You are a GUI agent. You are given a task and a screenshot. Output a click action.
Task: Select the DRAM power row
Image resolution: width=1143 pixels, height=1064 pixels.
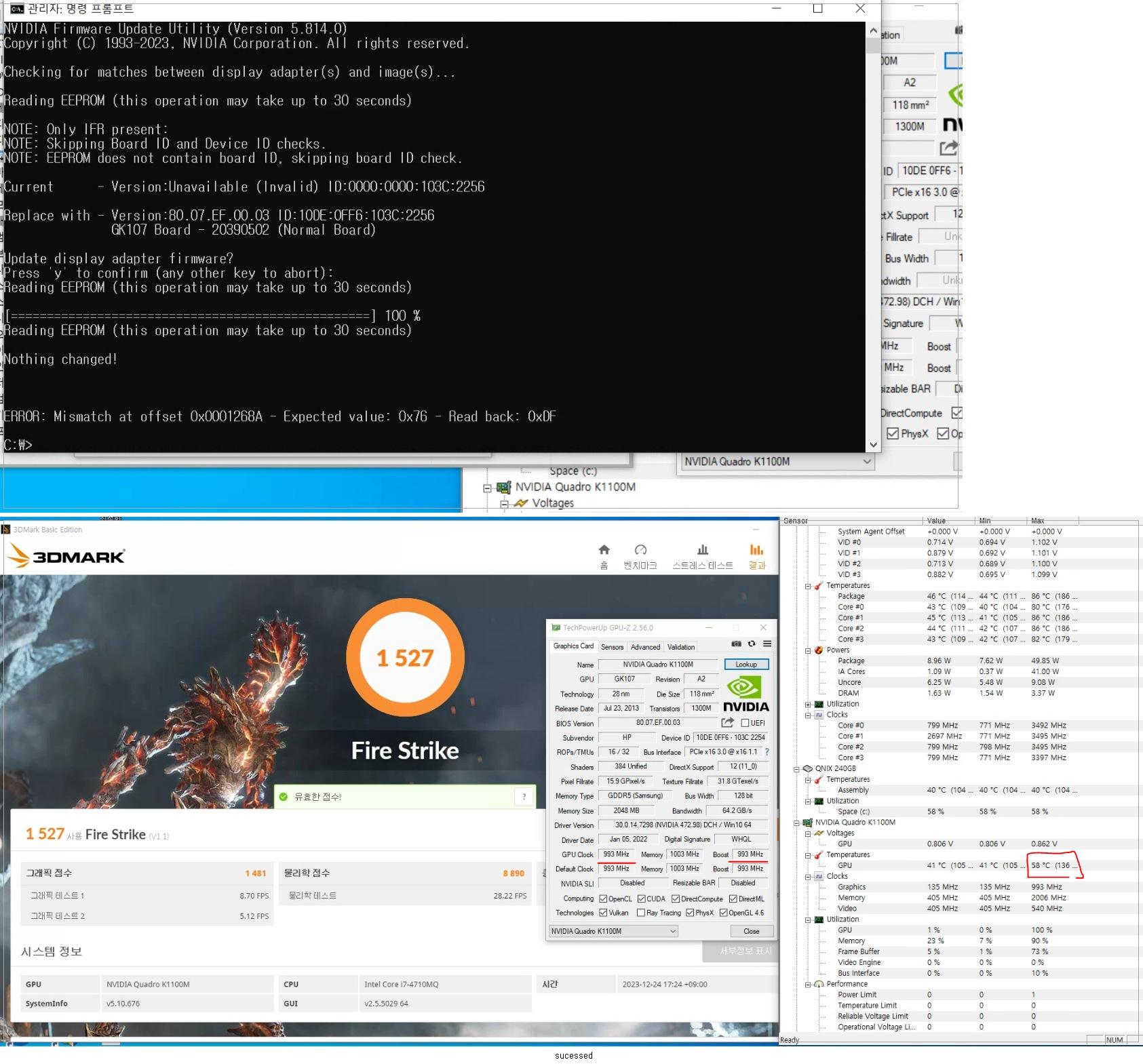(959, 693)
